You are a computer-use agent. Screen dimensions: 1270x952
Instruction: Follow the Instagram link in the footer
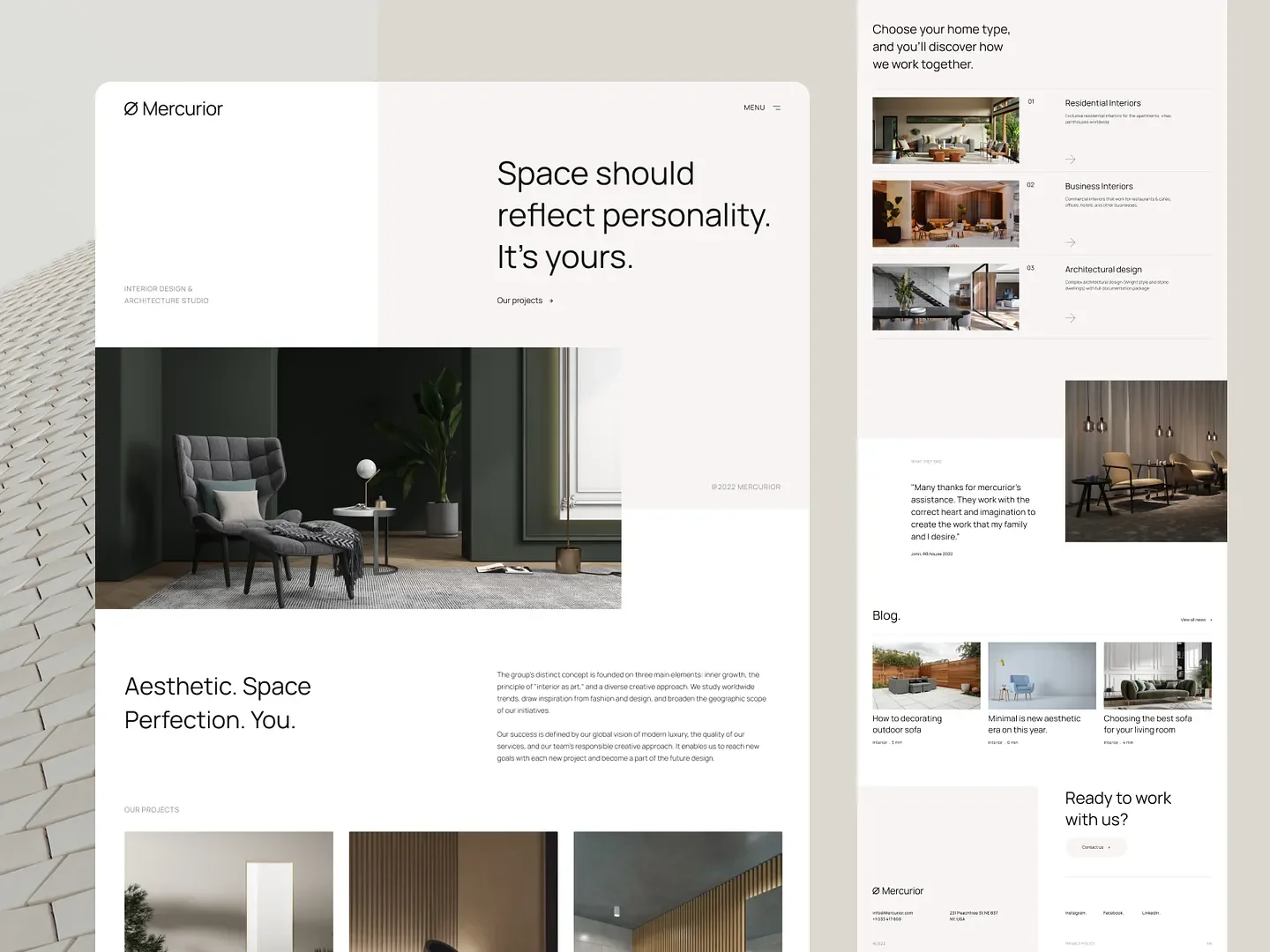pos(1075,913)
